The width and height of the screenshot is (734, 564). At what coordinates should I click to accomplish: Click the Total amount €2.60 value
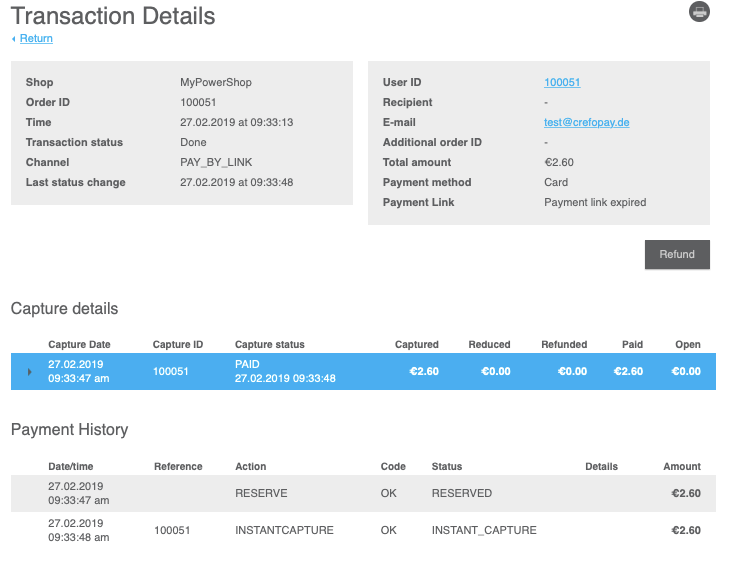click(558, 162)
